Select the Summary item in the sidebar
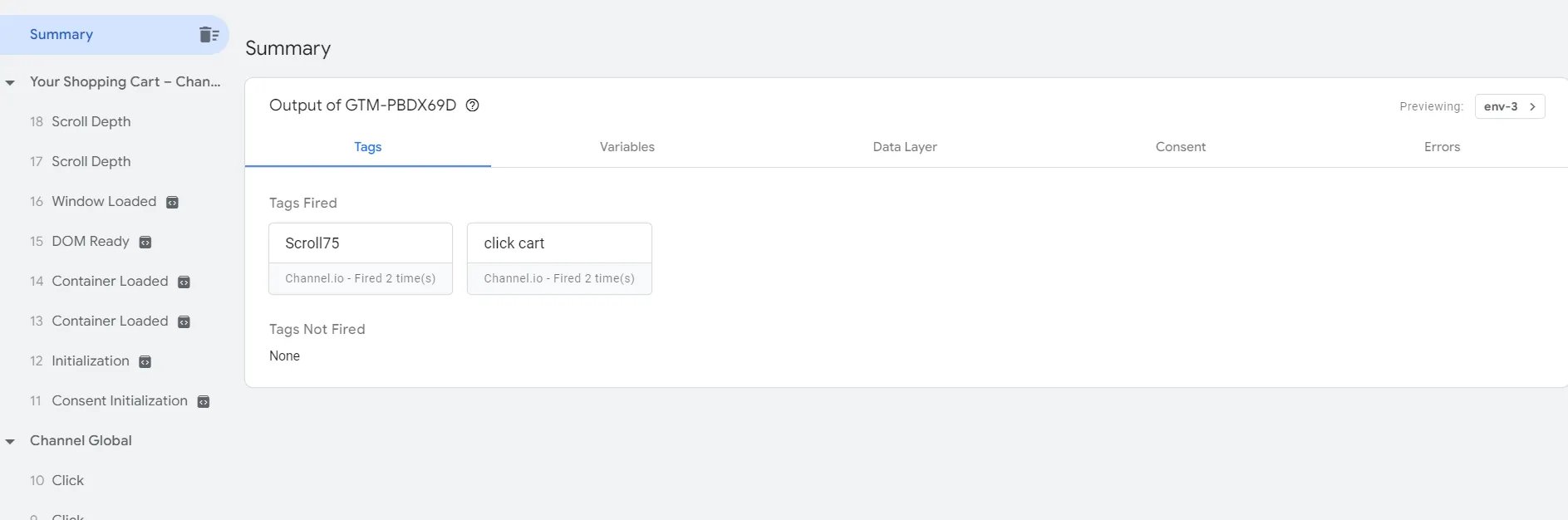Image resolution: width=1568 pixels, height=520 pixels. [61, 35]
